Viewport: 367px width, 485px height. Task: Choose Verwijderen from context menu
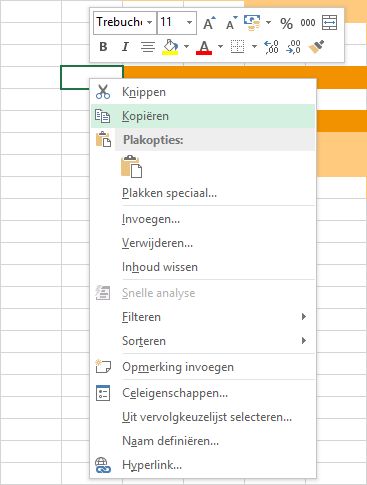pyautogui.click(x=203, y=243)
